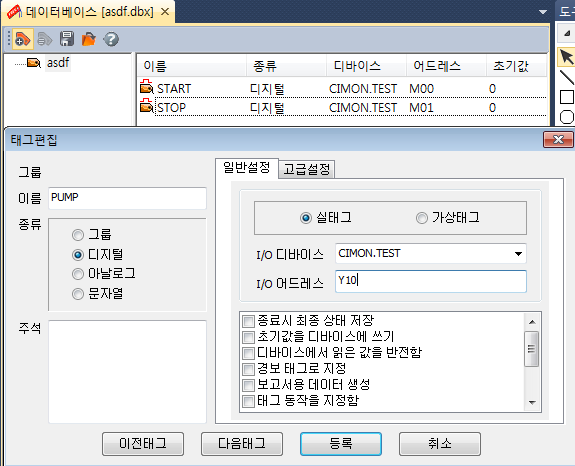575x466 pixels.
Task: Click the orange folder open icon
Action: pyautogui.click(x=89, y=39)
